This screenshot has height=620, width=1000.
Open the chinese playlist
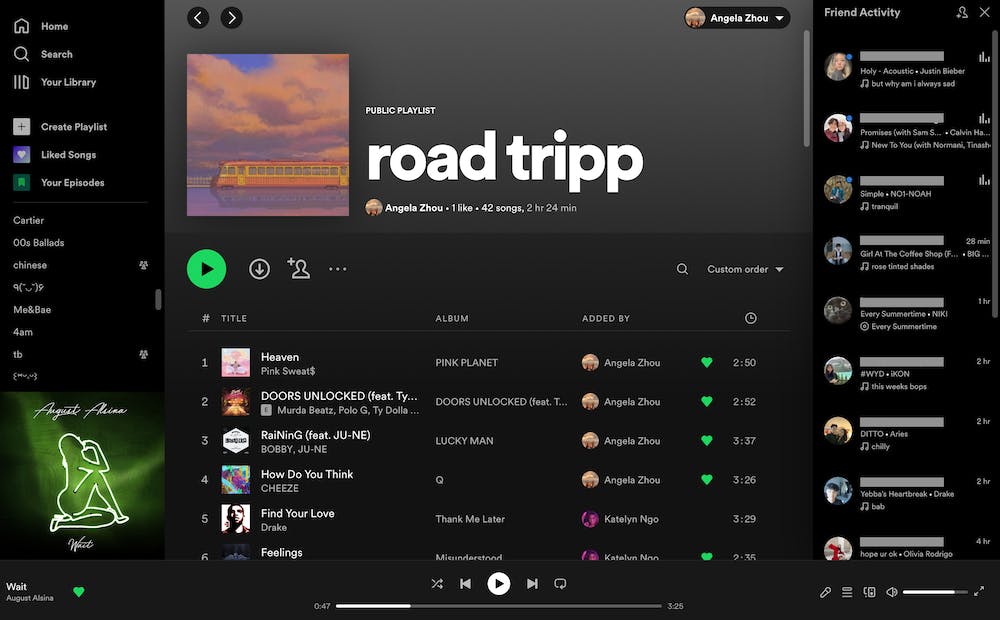tap(30, 265)
